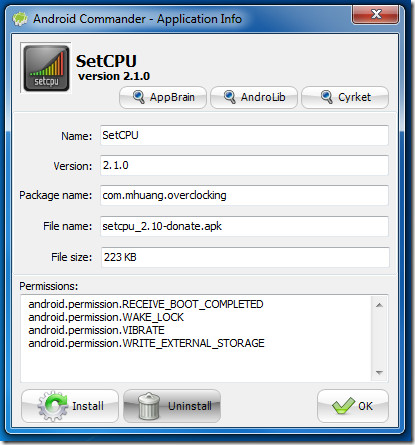Click the green gear Install icon
The height and width of the screenshot is (445, 415).
52,406
